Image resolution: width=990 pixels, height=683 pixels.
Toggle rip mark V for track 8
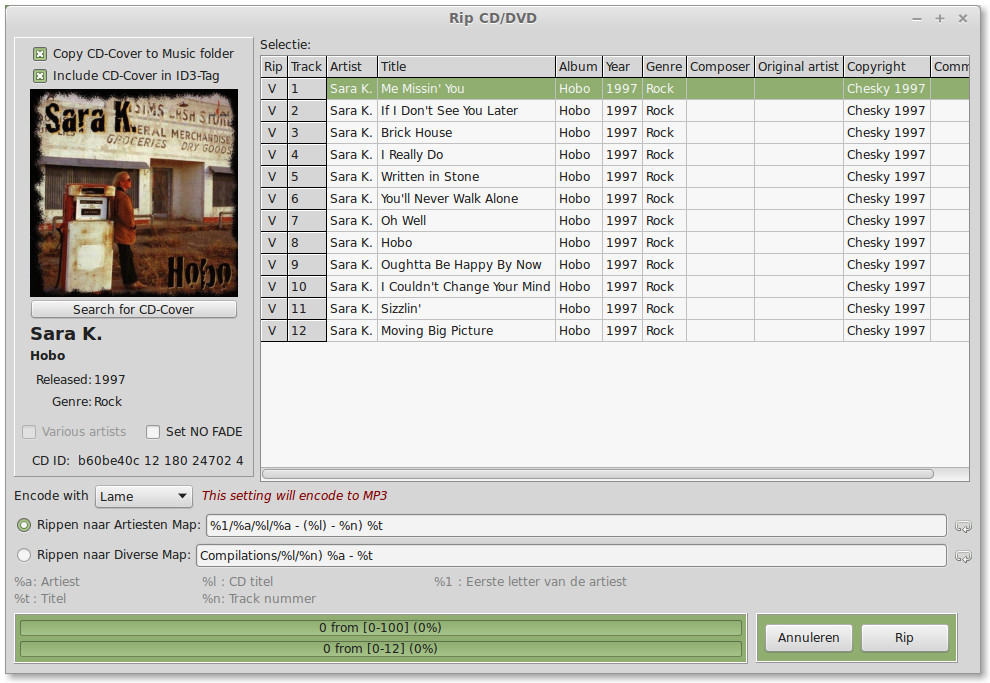tap(273, 242)
